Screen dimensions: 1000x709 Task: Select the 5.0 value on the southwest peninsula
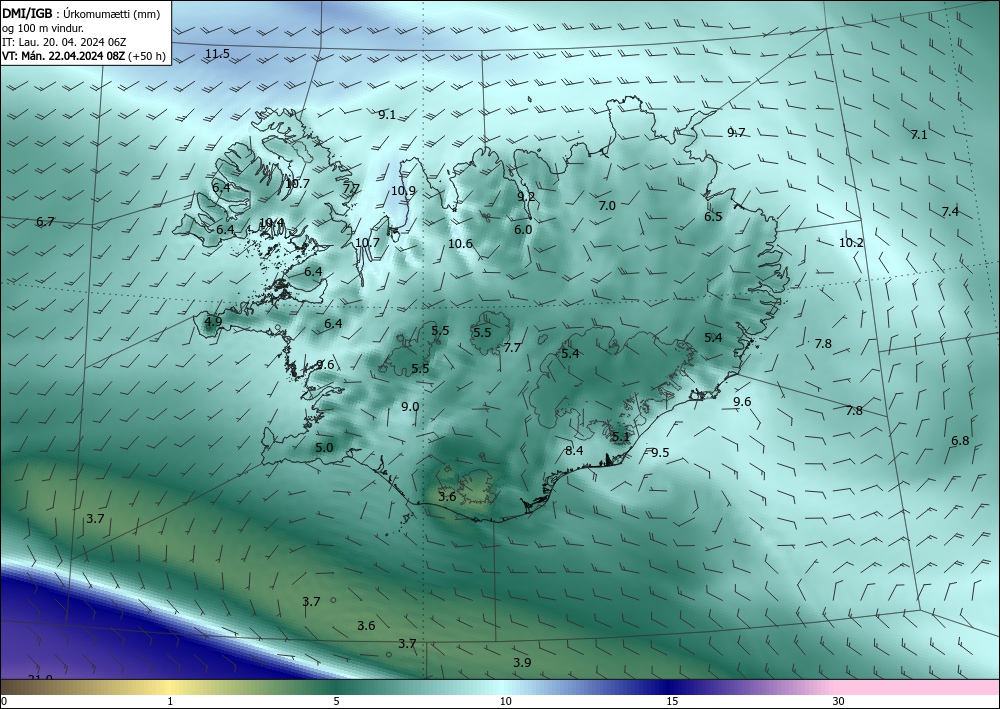[324, 448]
